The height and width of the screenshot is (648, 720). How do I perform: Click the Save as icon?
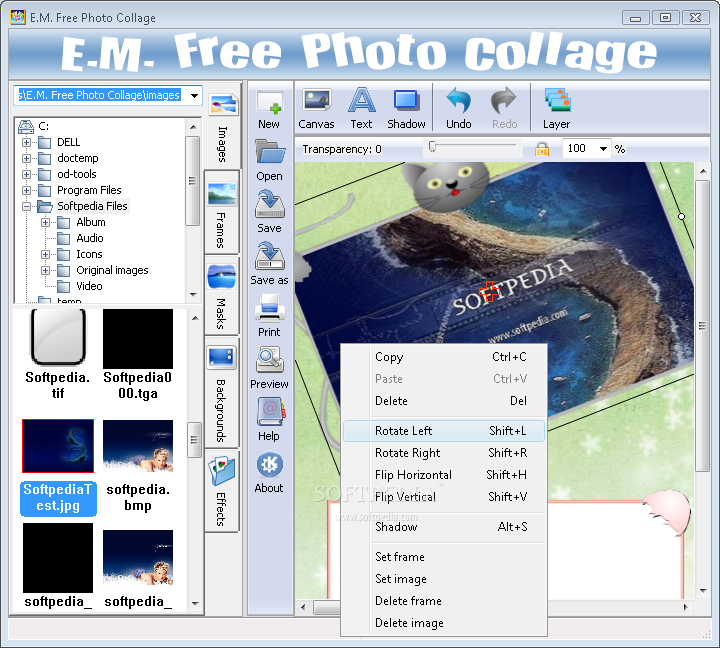coord(270,256)
